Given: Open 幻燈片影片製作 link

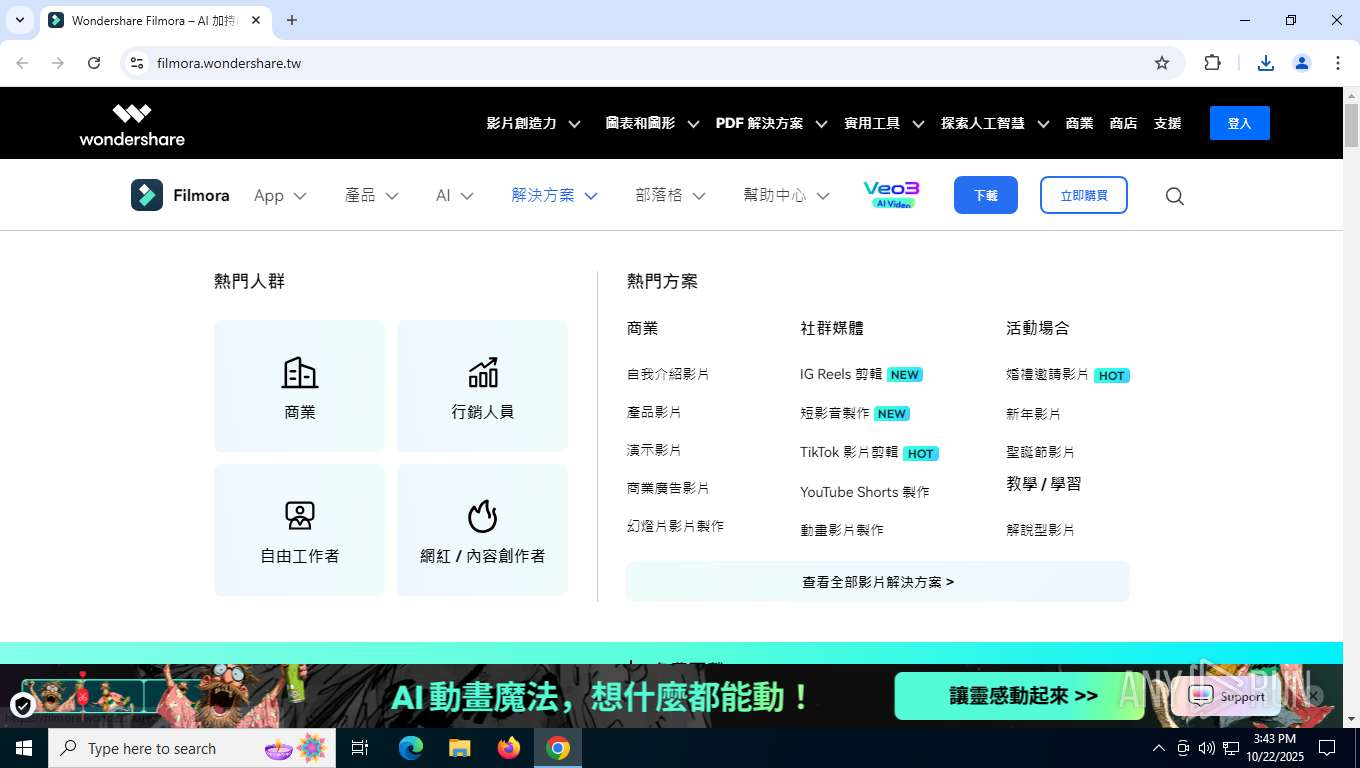Looking at the screenshot, I should coord(675,526).
